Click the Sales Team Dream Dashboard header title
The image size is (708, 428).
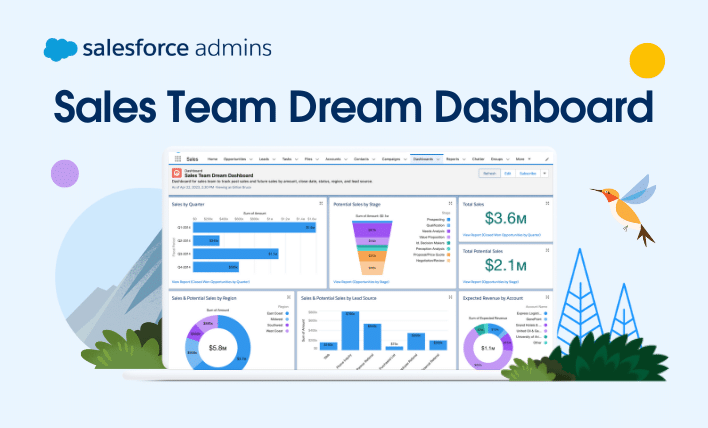tap(219, 175)
